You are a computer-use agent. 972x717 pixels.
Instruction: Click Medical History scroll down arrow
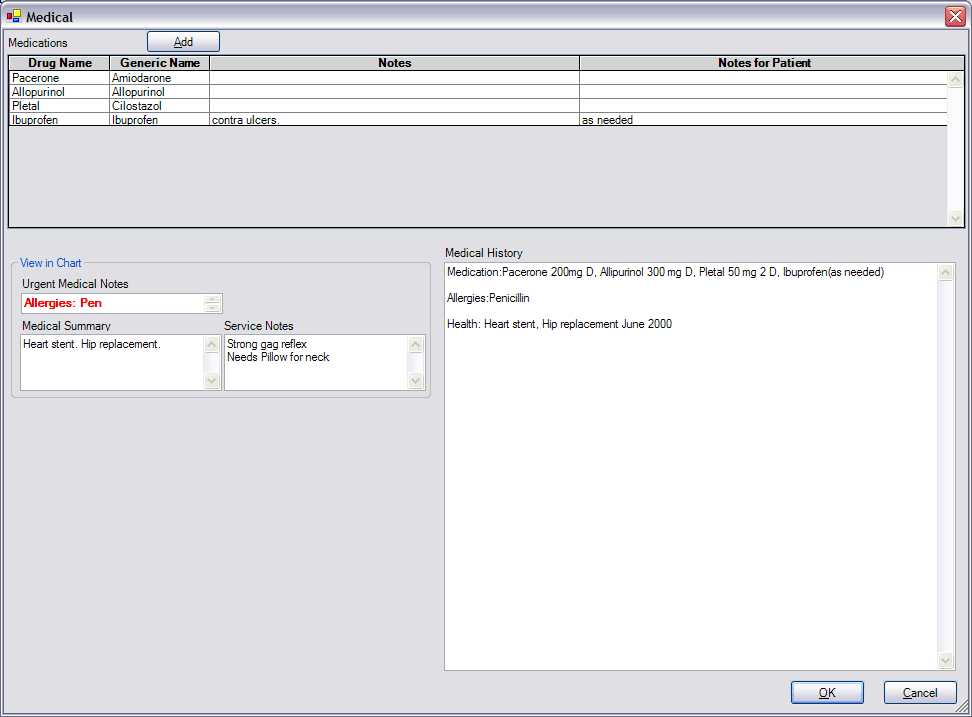click(x=945, y=661)
